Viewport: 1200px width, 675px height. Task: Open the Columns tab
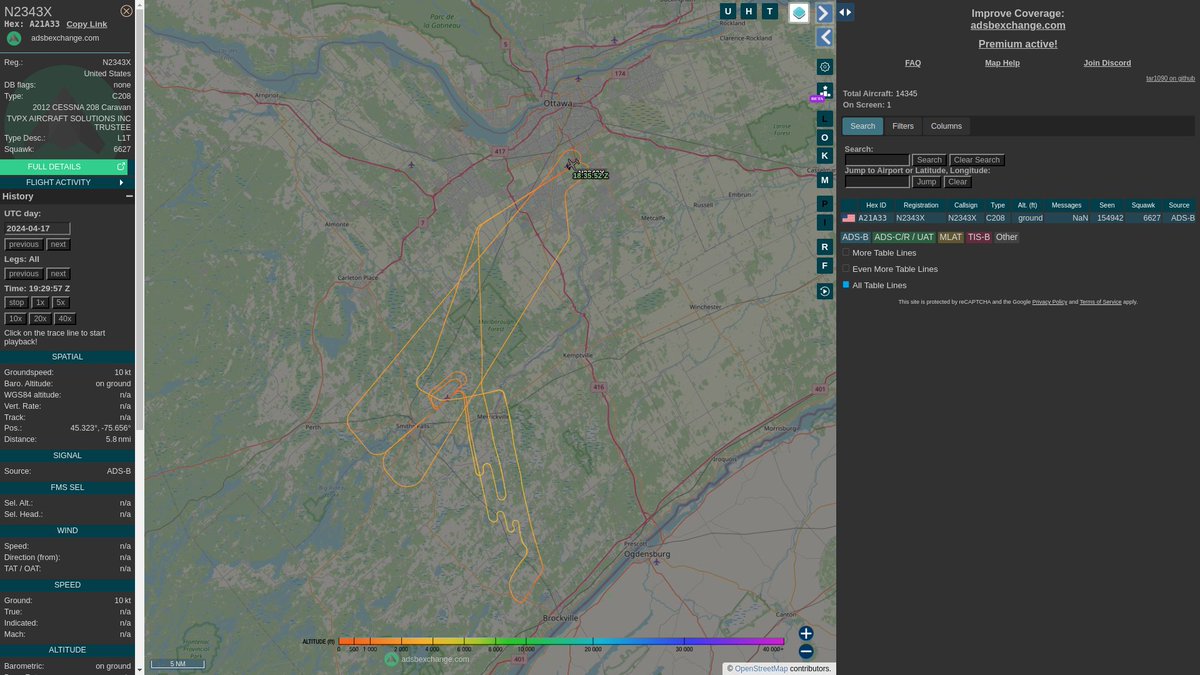click(946, 126)
